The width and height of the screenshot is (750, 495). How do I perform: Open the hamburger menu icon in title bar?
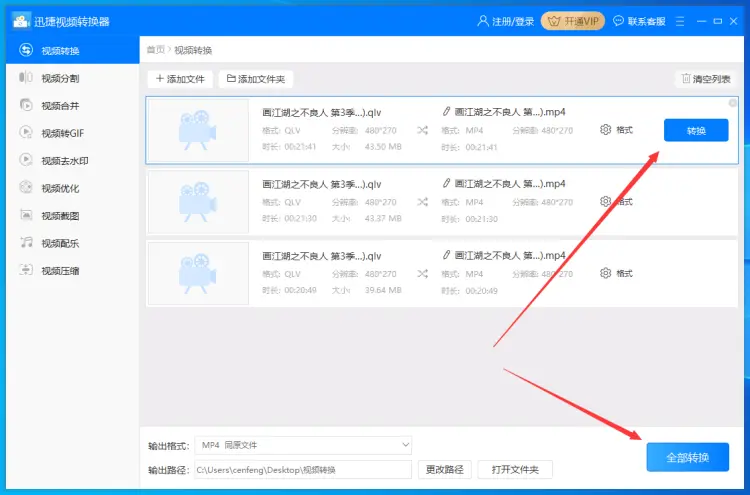tap(680, 21)
